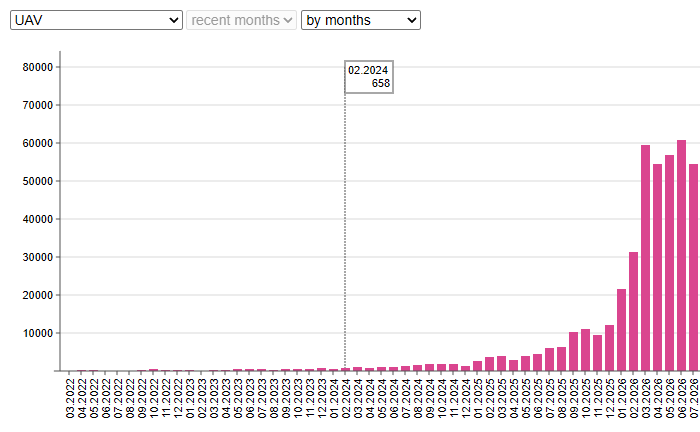Click the 10.2022 x-axis label
Screen dimensions: 700x432
(x=154, y=398)
